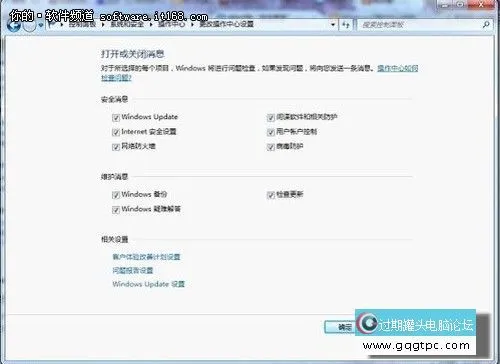Click the 控制面板 breadcrumb

[x=82, y=24]
